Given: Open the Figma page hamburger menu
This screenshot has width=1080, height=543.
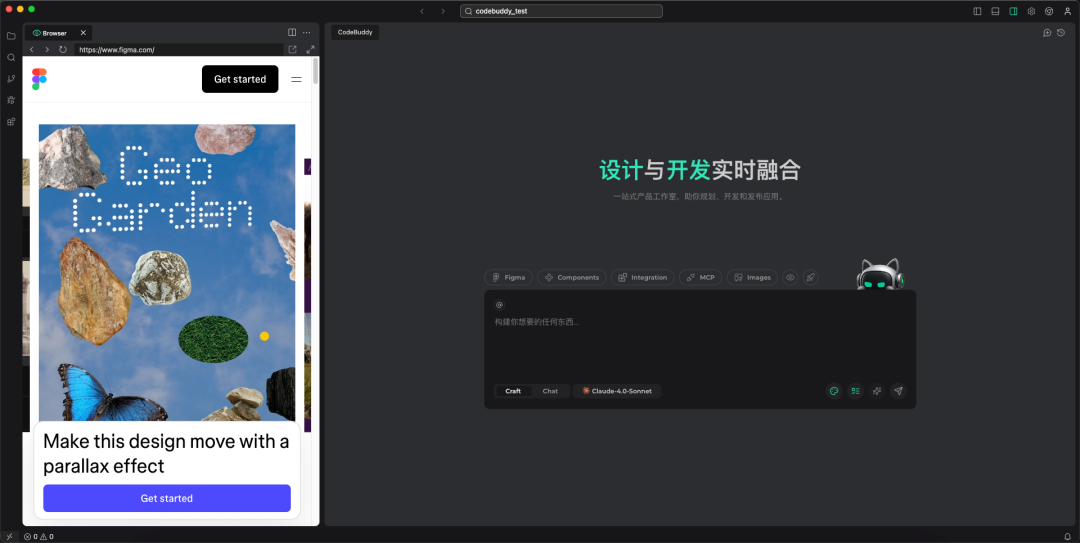Looking at the screenshot, I should pos(296,79).
